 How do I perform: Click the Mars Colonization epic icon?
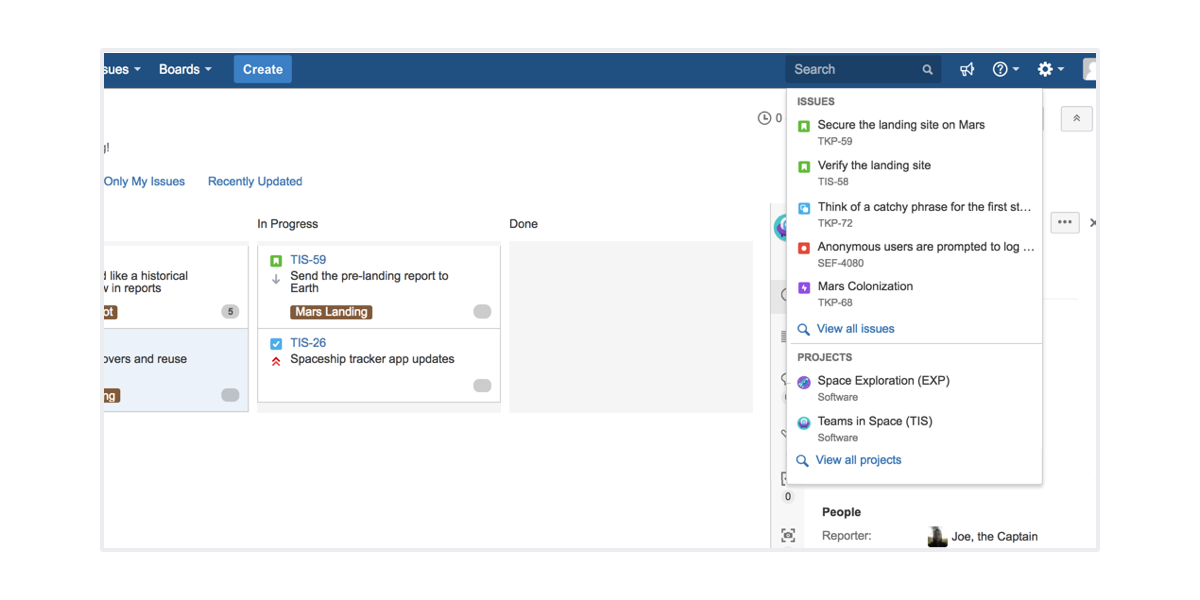coord(804,288)
